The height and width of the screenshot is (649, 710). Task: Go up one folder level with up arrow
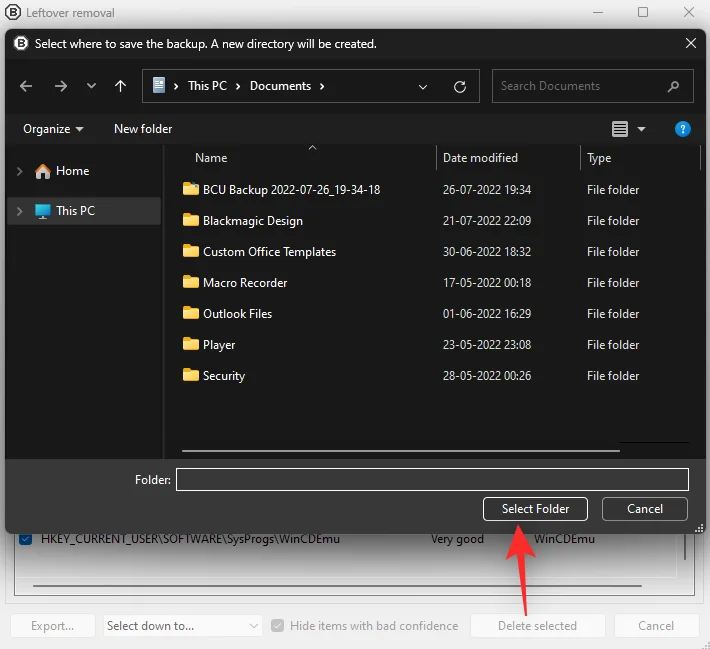120,86
